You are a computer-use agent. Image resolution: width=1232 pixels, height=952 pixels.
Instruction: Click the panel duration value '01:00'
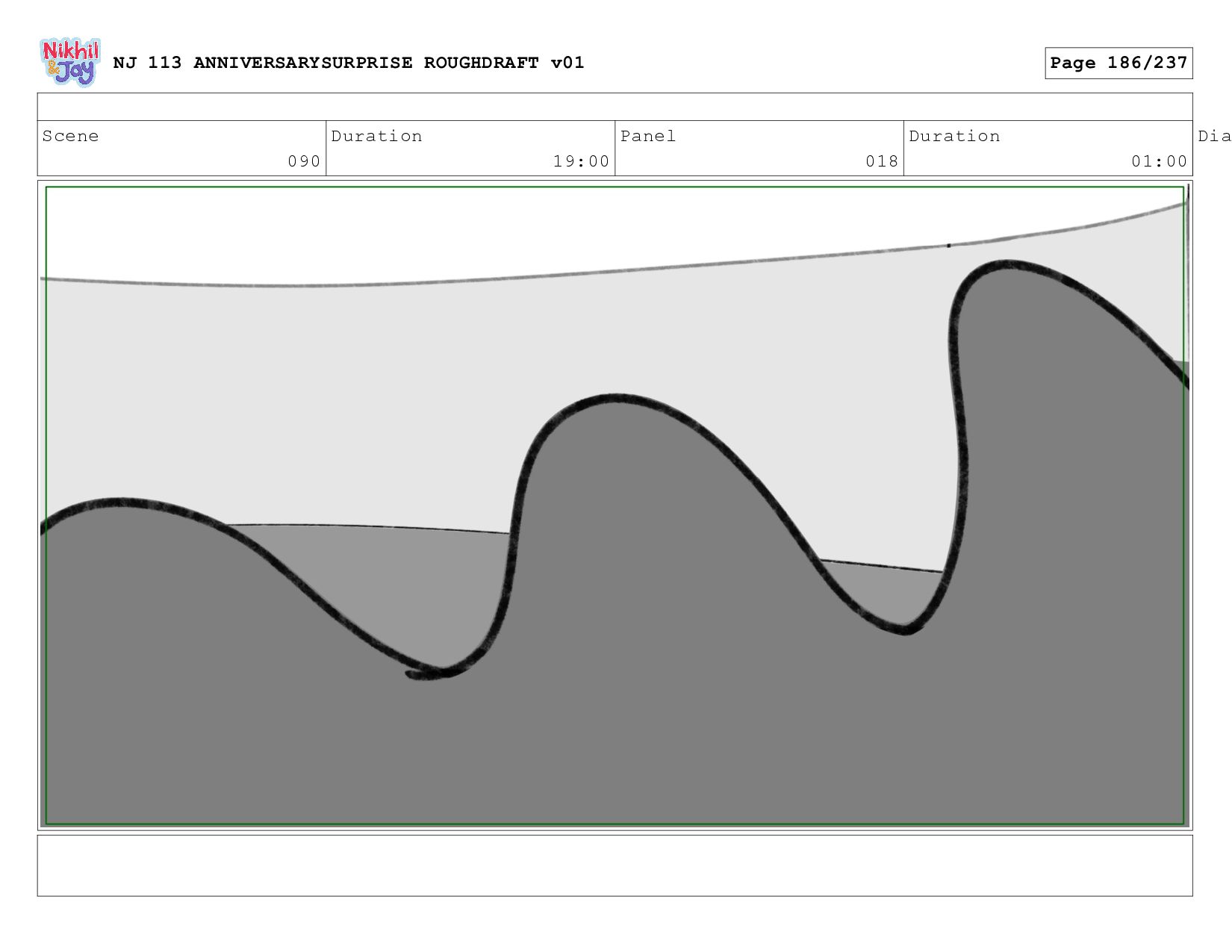pos(1159,161)
